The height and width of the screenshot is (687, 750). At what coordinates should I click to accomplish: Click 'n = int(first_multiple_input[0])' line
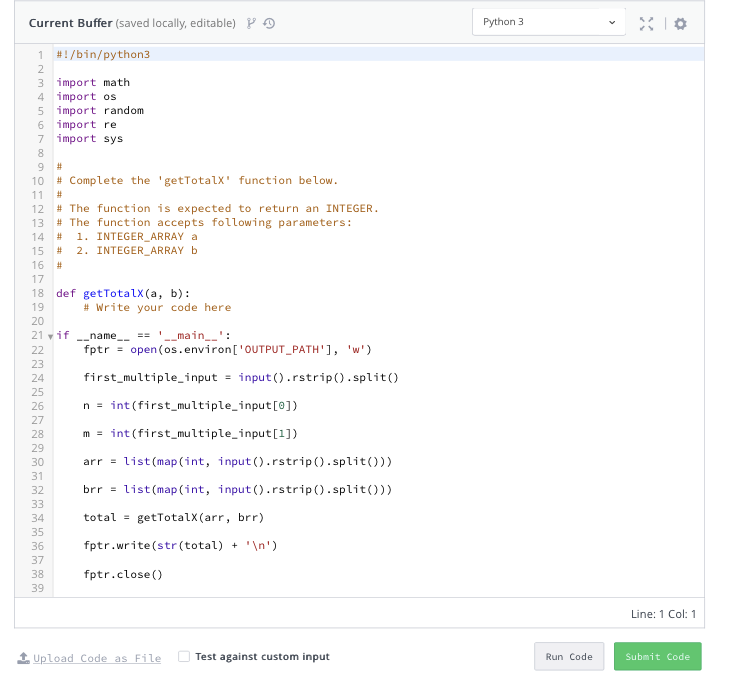click(190, 406)
